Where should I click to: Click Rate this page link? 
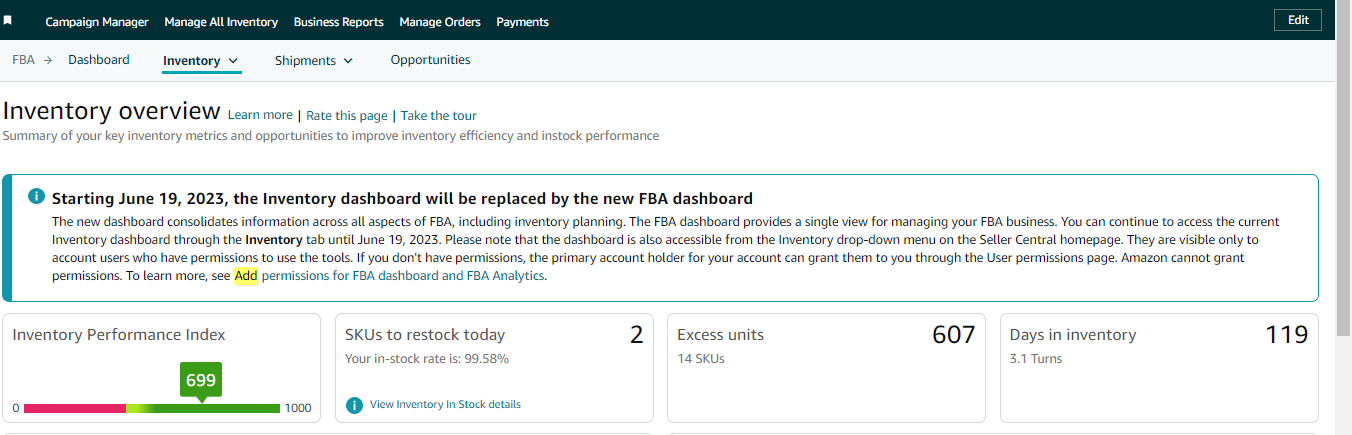(347, 116)
